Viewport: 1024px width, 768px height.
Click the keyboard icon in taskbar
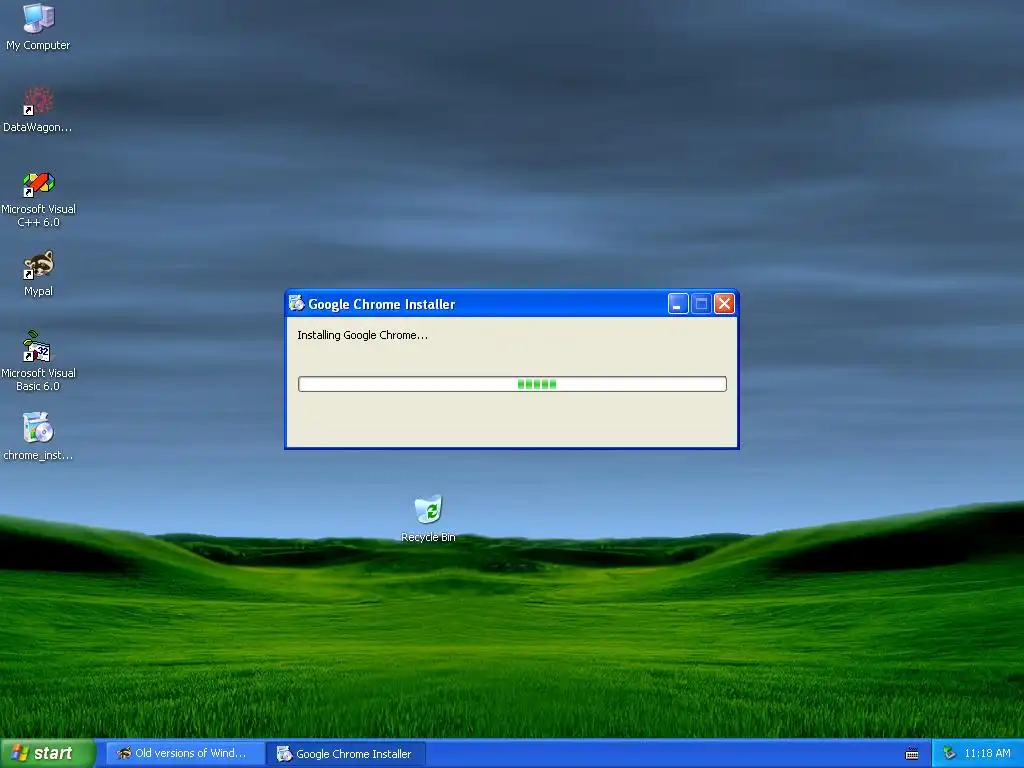tap(912, 754)
